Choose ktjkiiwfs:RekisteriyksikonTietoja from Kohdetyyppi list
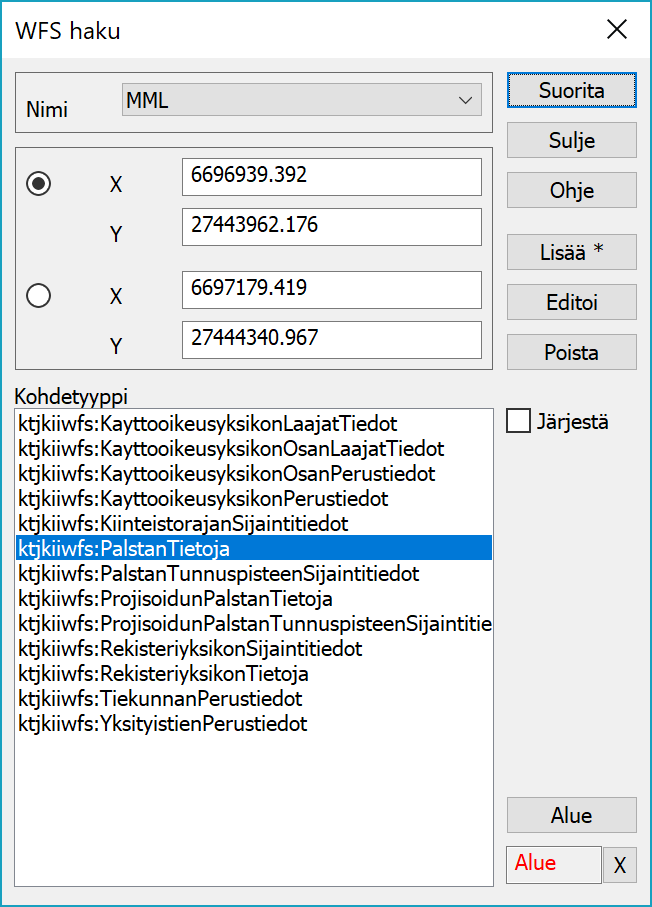This screenshot has height=907, width=652. pyautogui.click(x=164, y=673)
